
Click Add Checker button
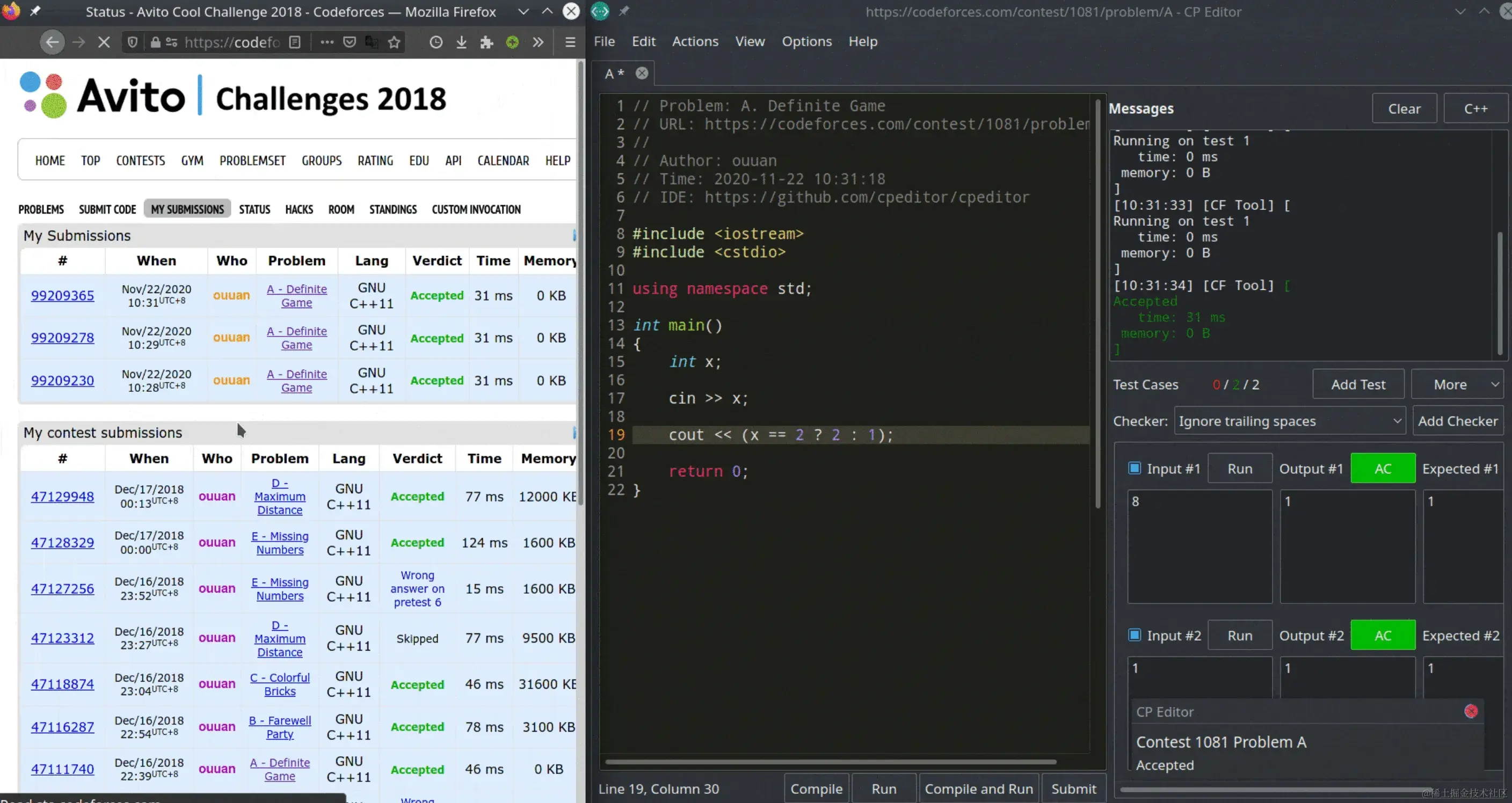tap(1457, 421)
